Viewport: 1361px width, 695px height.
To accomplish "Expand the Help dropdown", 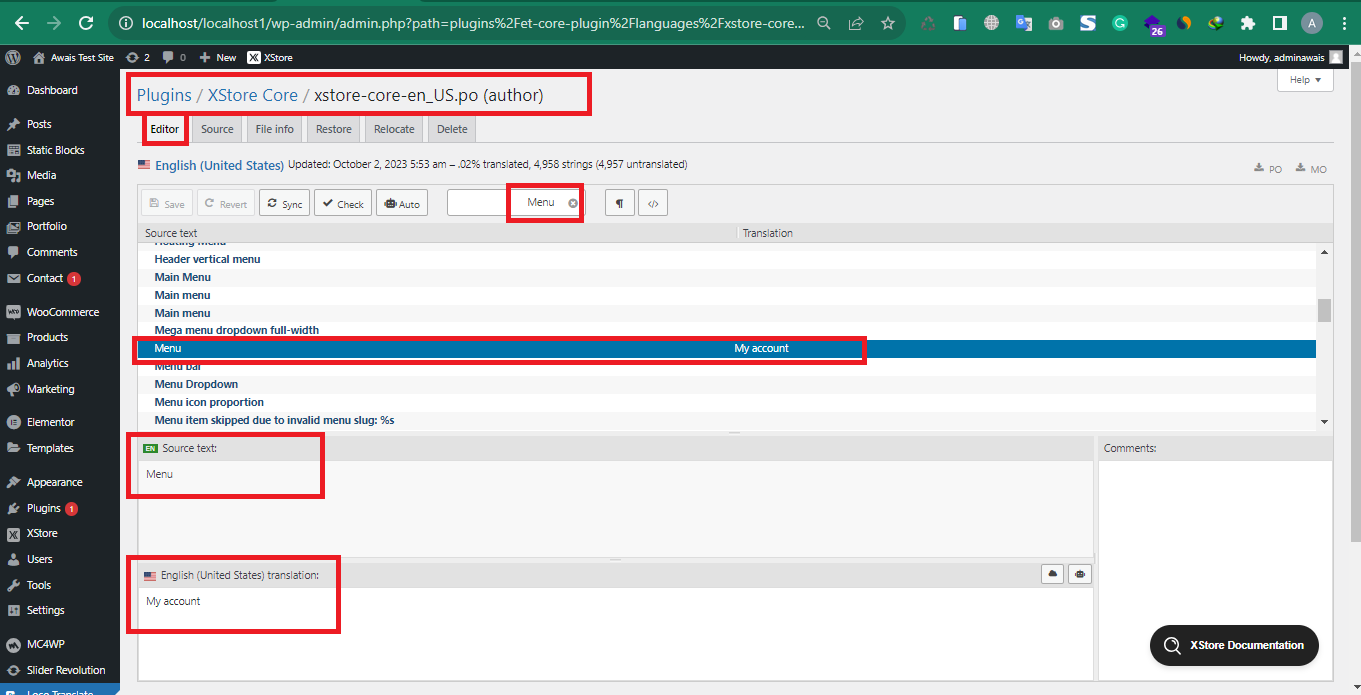I will pos(1305,80).
